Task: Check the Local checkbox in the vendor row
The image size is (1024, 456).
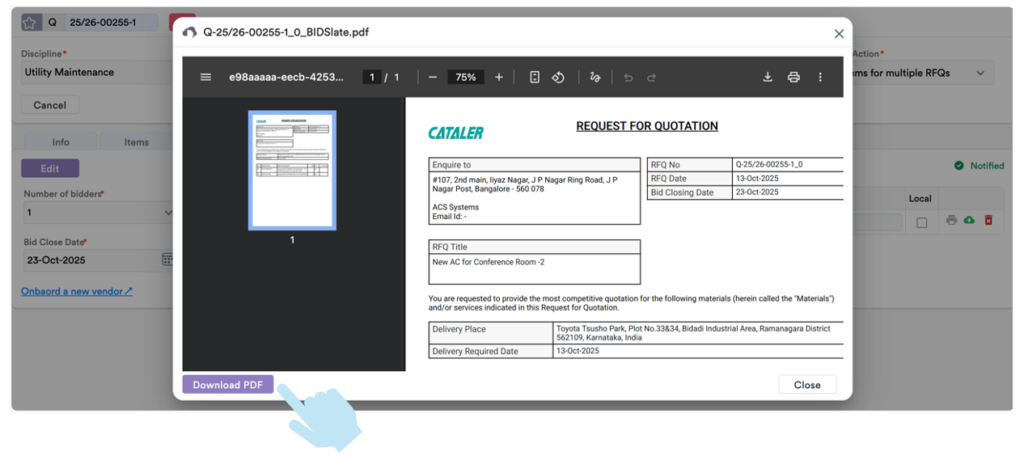Action: [921, 222]
